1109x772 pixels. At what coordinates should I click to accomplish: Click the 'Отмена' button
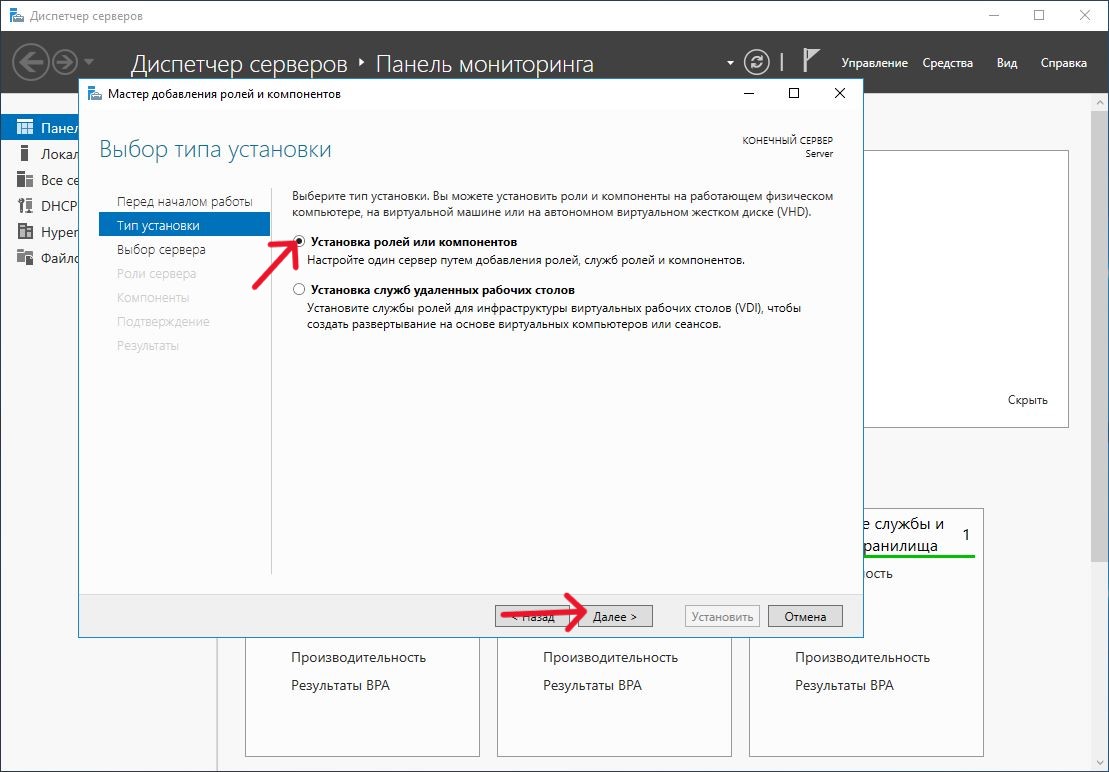804,616
